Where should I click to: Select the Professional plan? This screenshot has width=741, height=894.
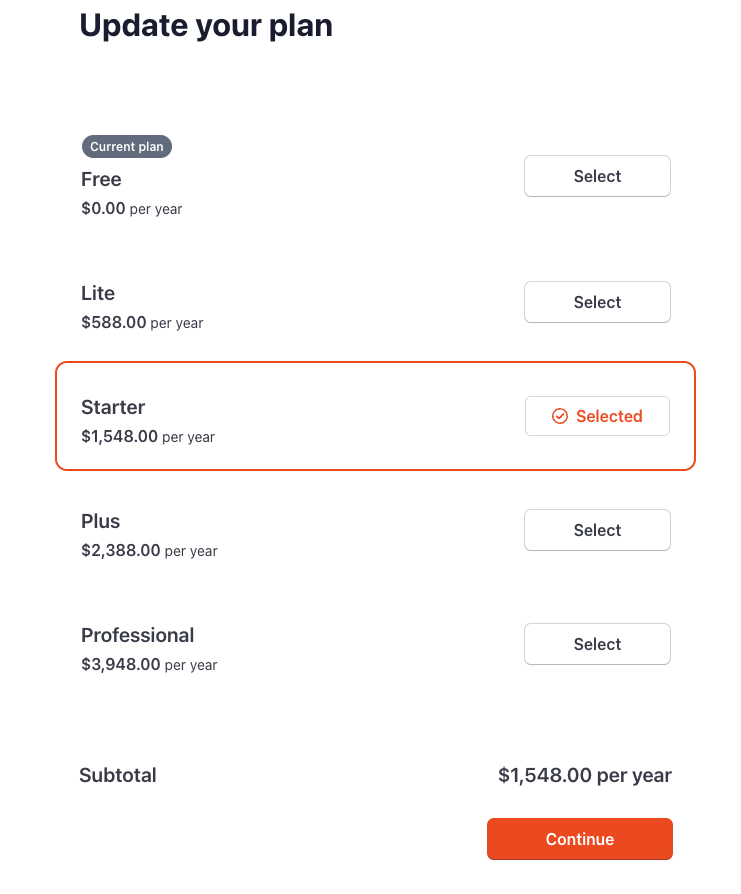[x=597, y=644]
